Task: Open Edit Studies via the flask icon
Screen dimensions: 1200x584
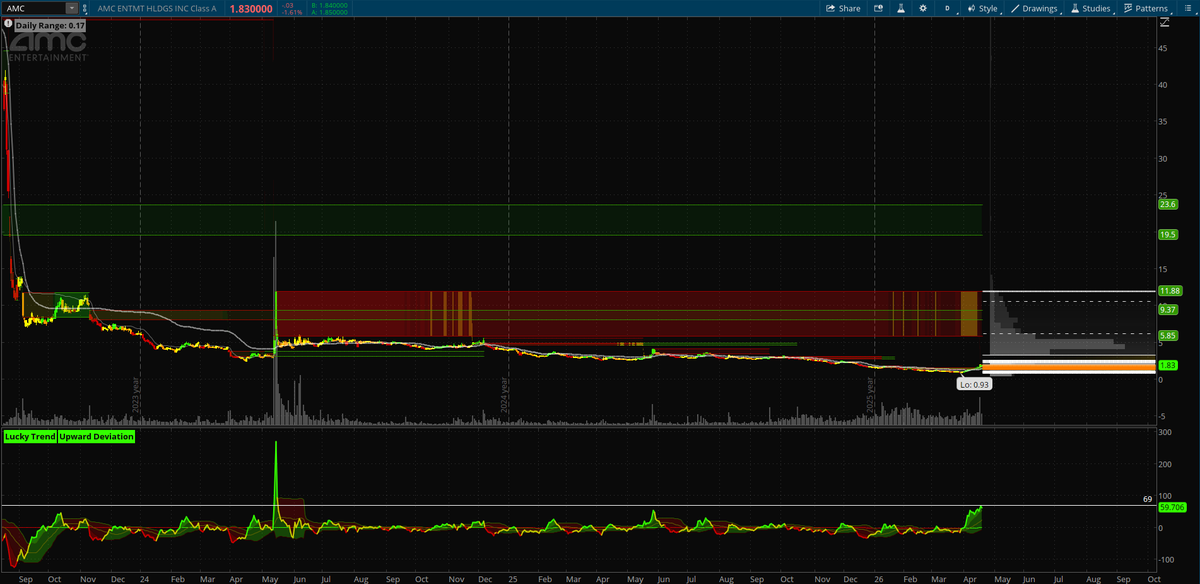Action: click(x=900, y=8)
